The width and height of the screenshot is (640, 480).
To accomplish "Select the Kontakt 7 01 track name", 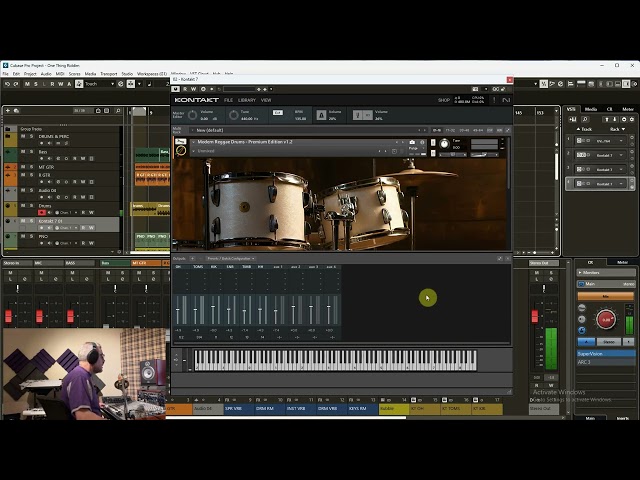I will pyautogui.click(x=50, y=221).
